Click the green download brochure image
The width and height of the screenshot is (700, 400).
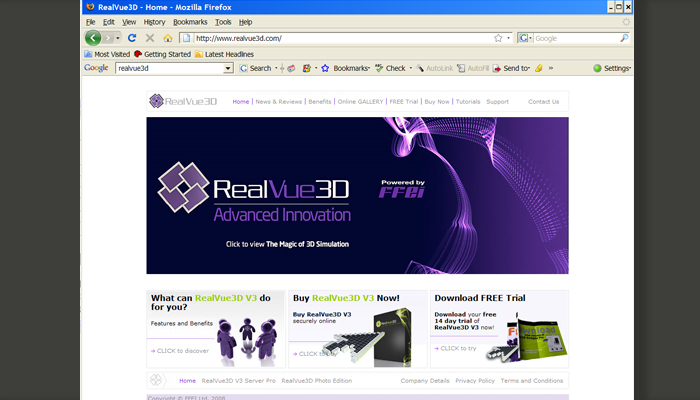(542, 342)
